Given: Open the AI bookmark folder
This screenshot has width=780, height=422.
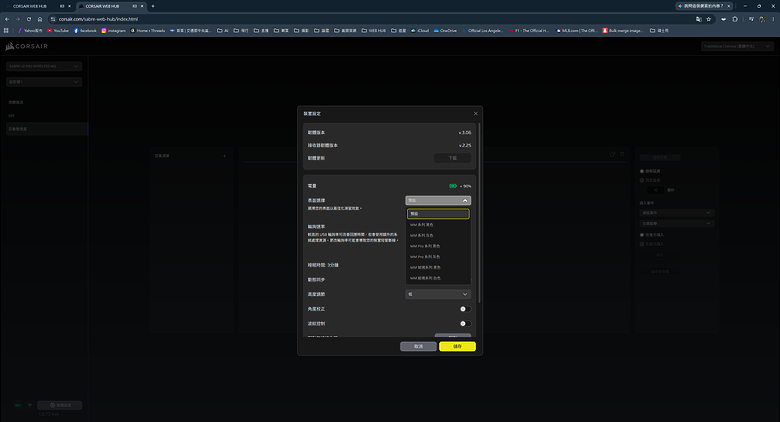Looking at the screenshot, I should [x=223, y=30].
